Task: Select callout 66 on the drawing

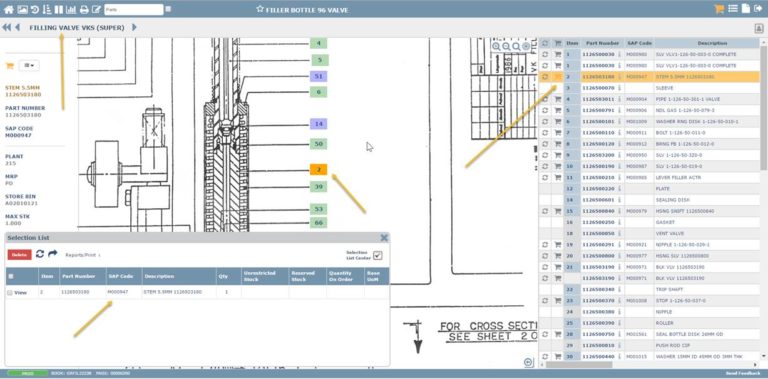Action: pyautogui.click(x=318, y=223)
